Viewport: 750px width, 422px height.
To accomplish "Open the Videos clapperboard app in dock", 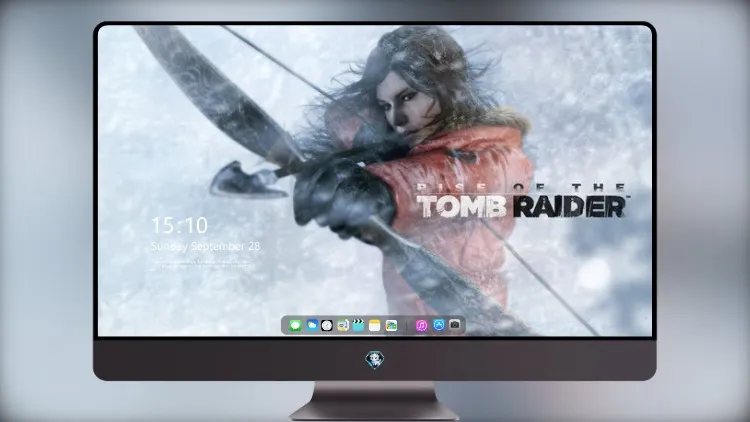I will 358,325.
